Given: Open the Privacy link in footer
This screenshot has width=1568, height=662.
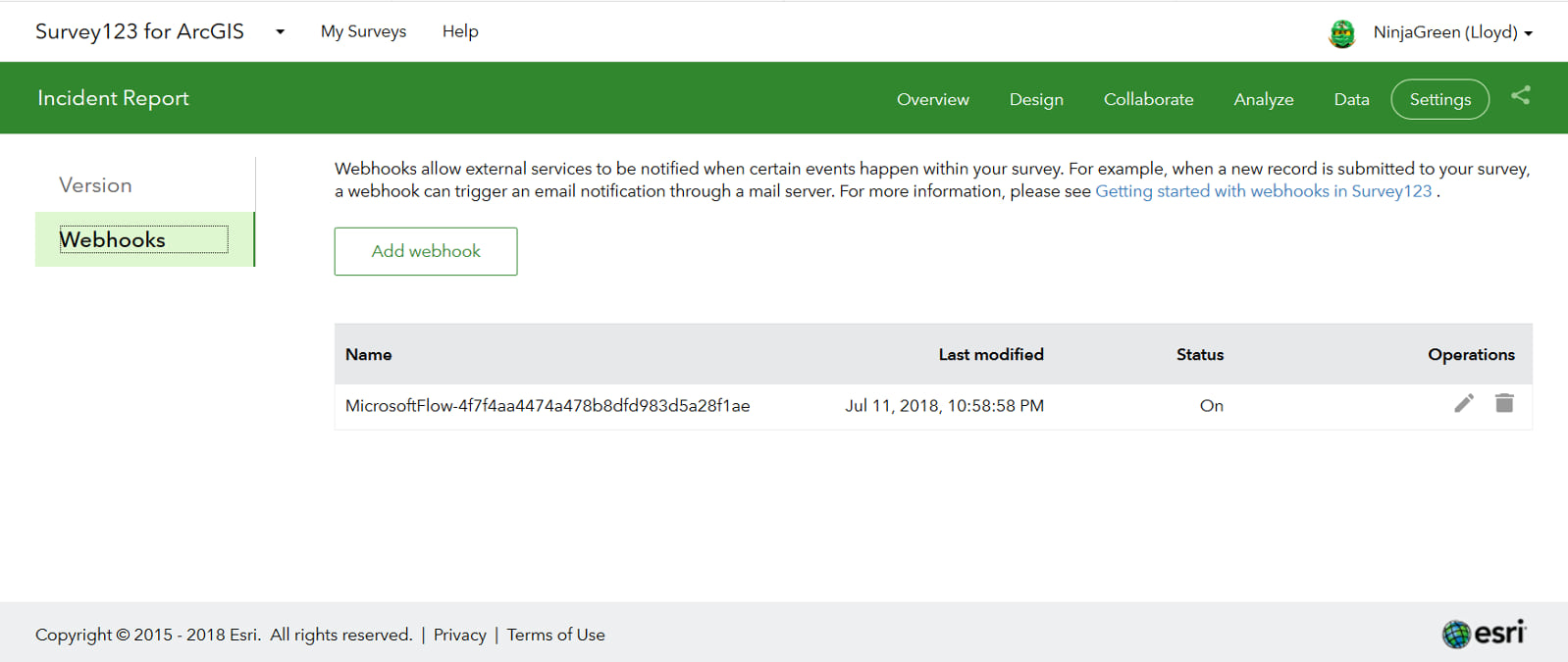Looking at the screenshot, I should (459, 635).
